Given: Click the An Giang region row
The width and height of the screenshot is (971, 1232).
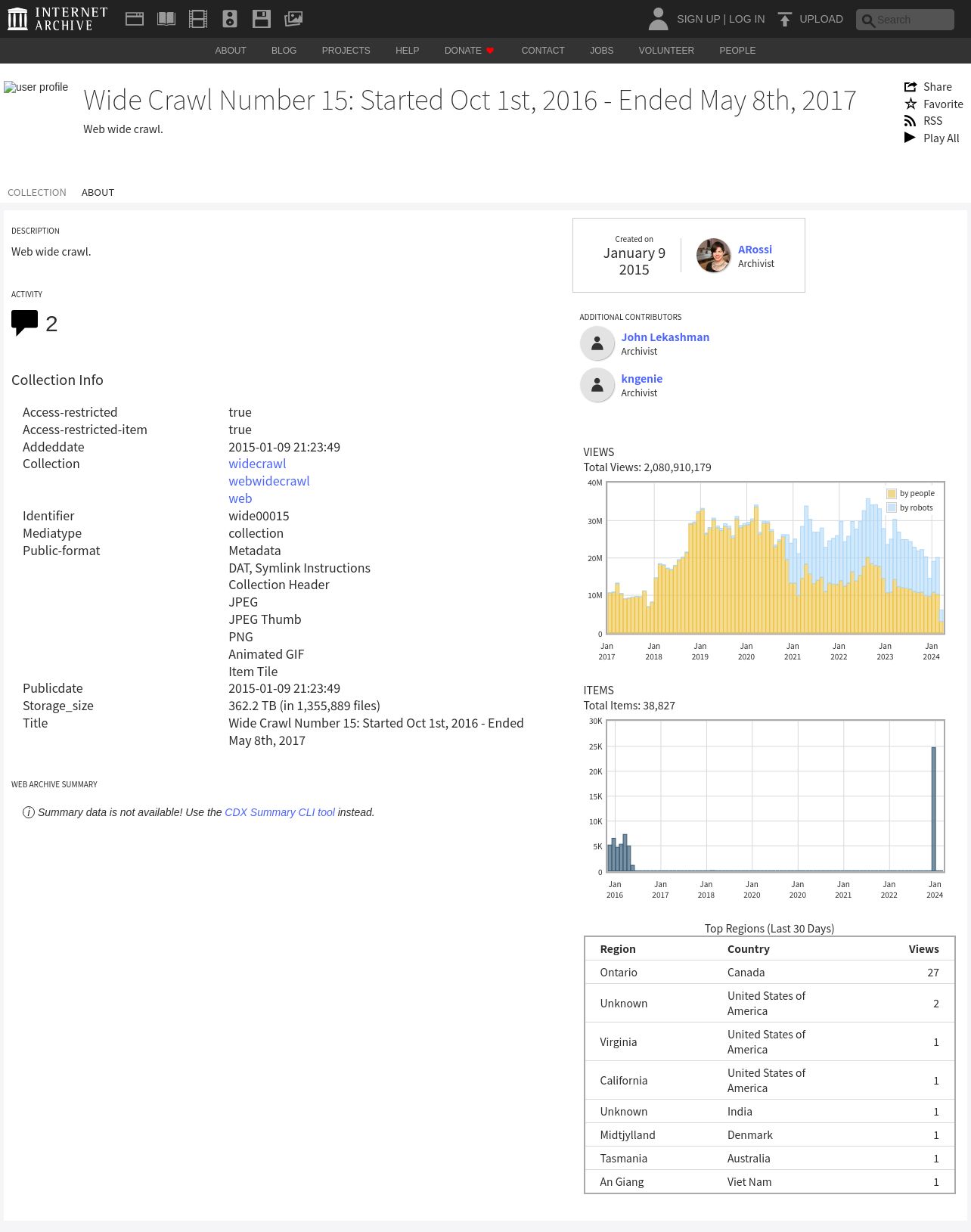Looking at the screenshot, I should (770, 1182).
